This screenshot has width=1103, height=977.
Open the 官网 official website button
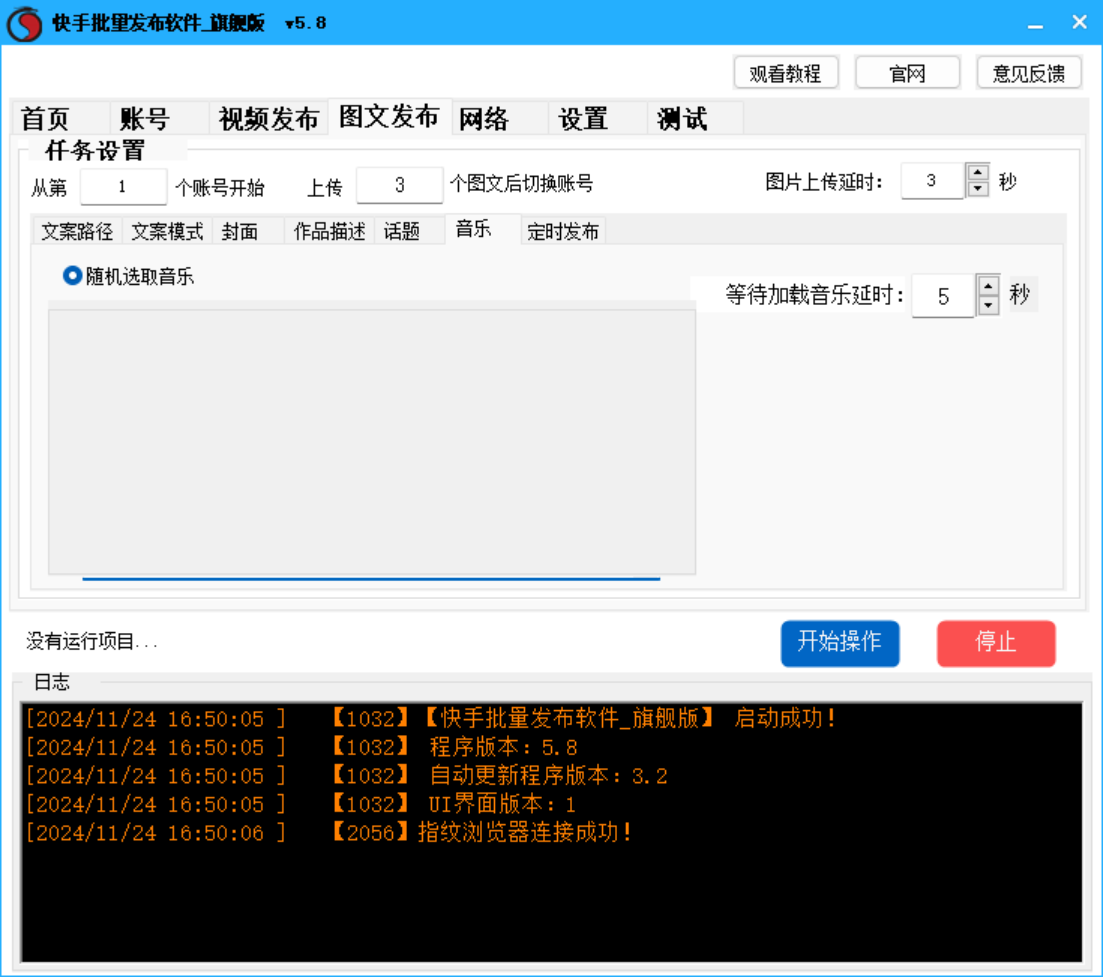907,73
